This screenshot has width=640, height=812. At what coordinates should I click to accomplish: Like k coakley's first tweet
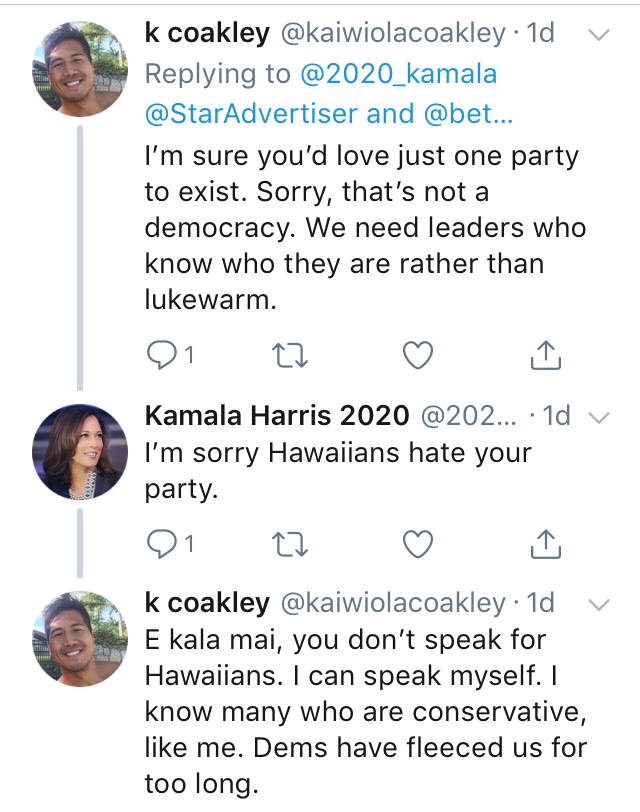point(418,354)
